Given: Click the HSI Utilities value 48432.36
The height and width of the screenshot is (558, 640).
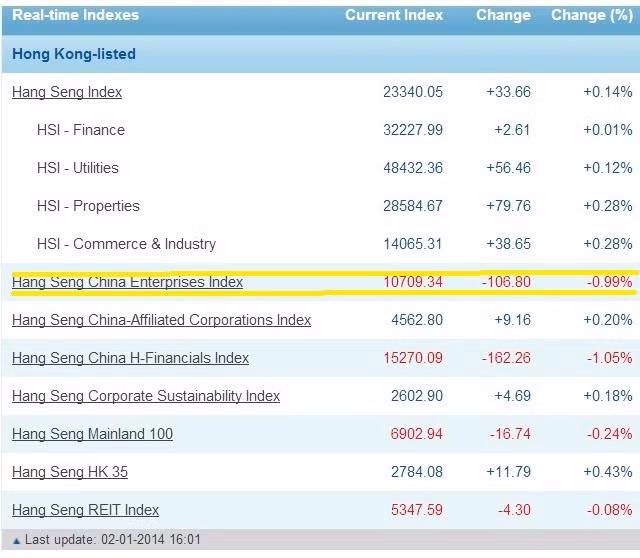Looking at the screenshot, I should (x=413, y=168).
